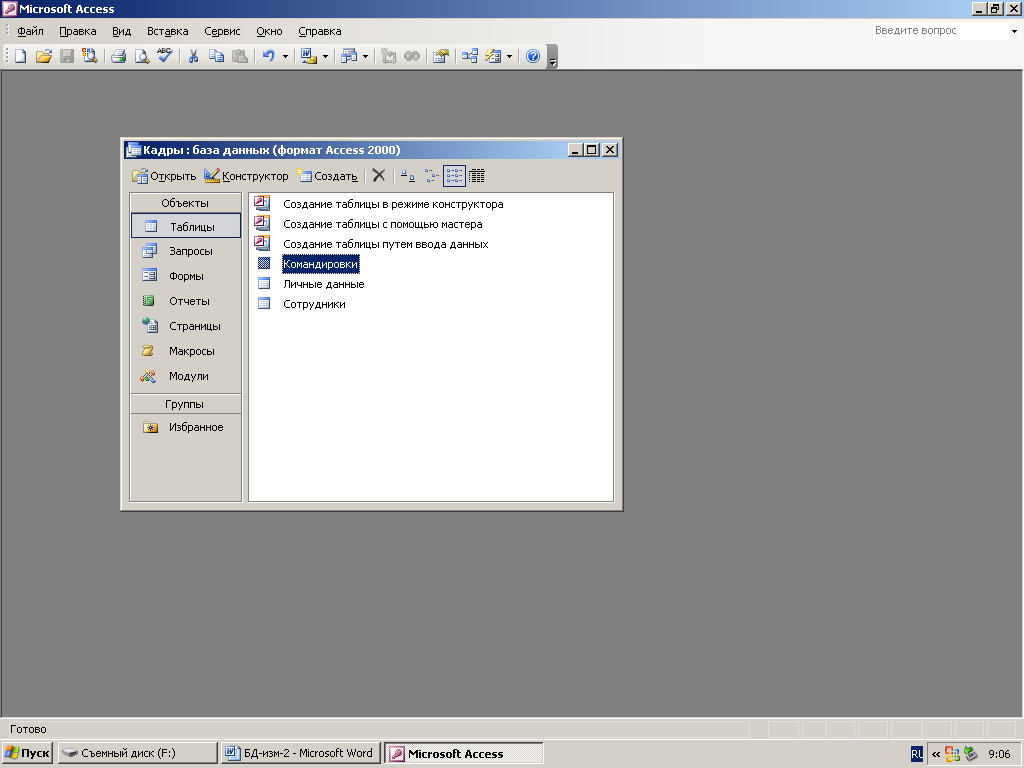Viewport: 1024px width, 768px height.
Task: Click the Open file folder icon
Action: [x=44, y=56]
